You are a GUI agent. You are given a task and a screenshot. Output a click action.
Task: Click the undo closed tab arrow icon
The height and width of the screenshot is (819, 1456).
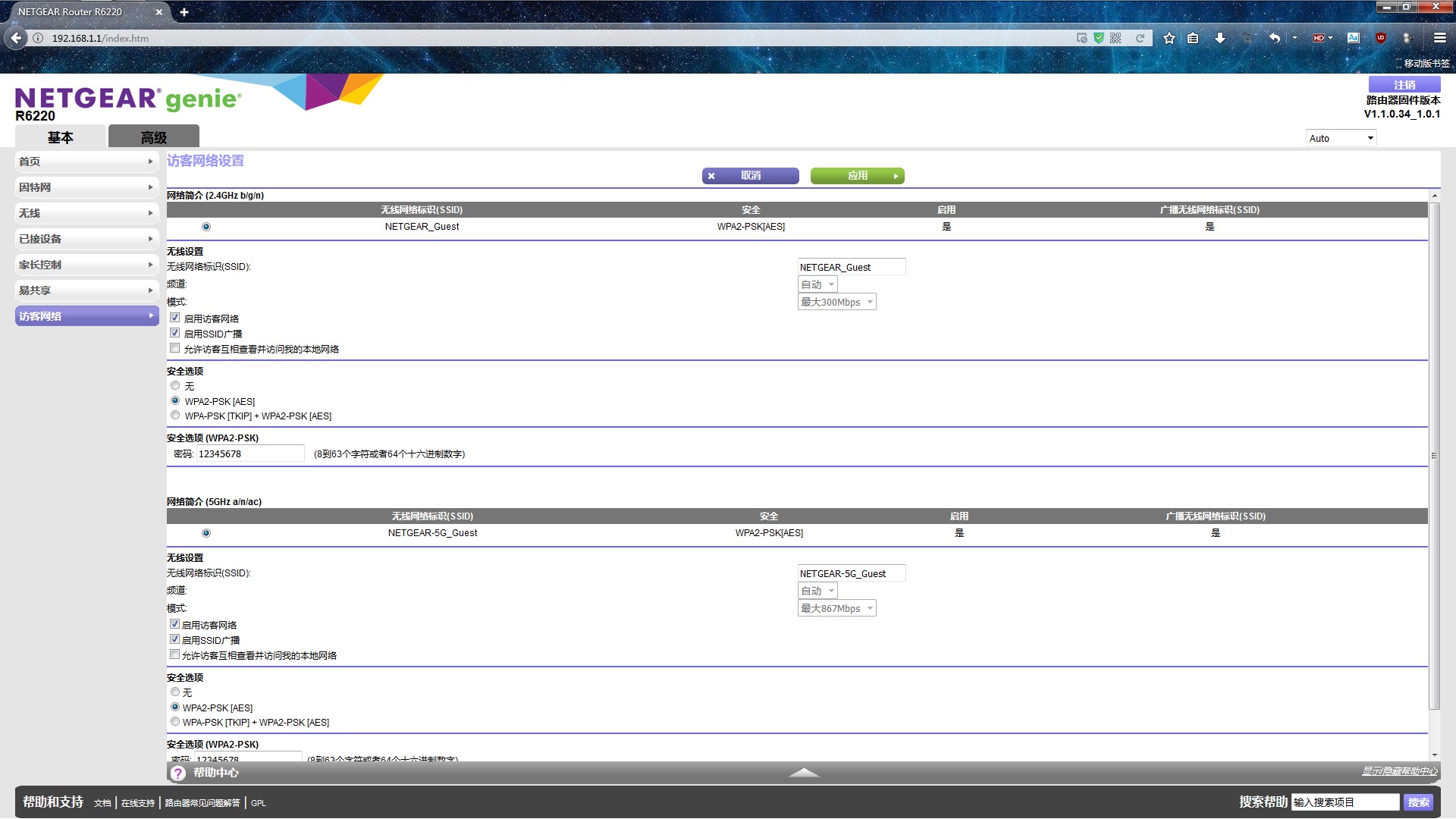click(x=1275, y=38)
